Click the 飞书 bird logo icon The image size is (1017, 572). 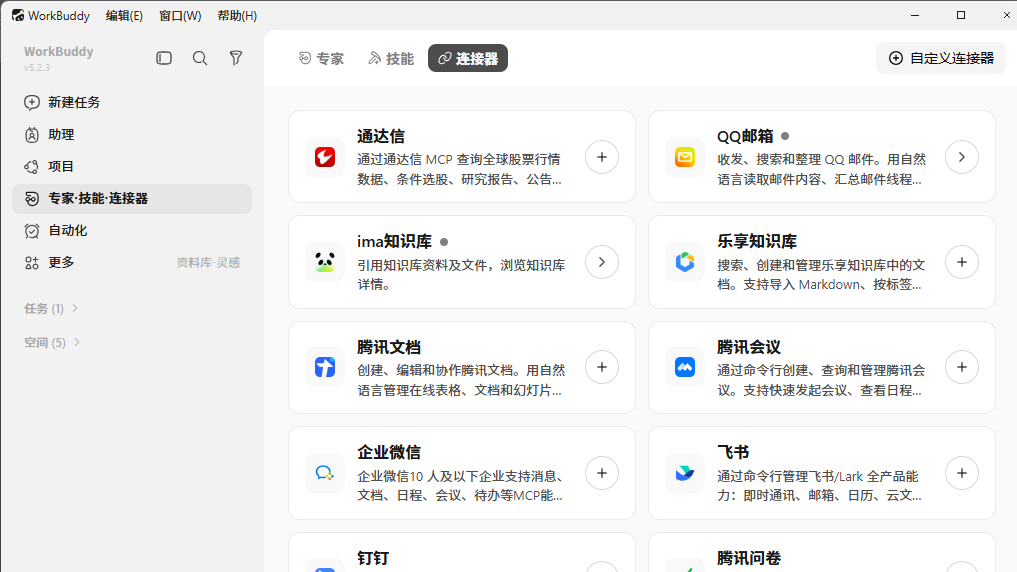click(685, 473)
